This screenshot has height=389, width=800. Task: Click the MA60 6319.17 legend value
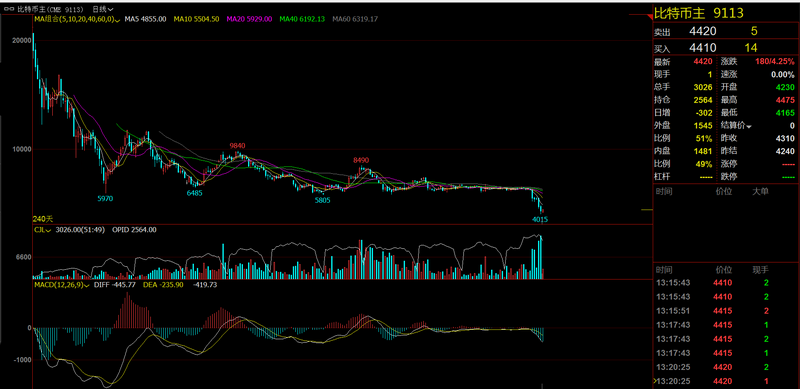coord(355,19)
